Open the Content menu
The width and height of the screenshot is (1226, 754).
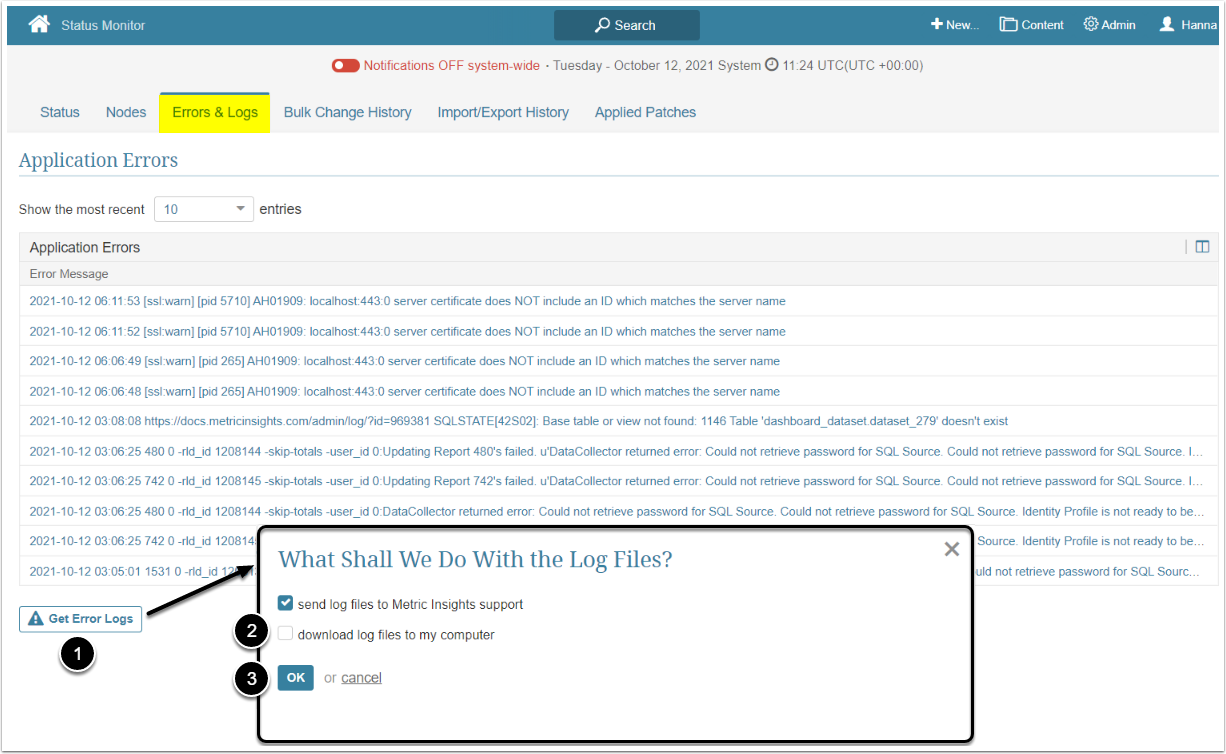(1032, 25)
